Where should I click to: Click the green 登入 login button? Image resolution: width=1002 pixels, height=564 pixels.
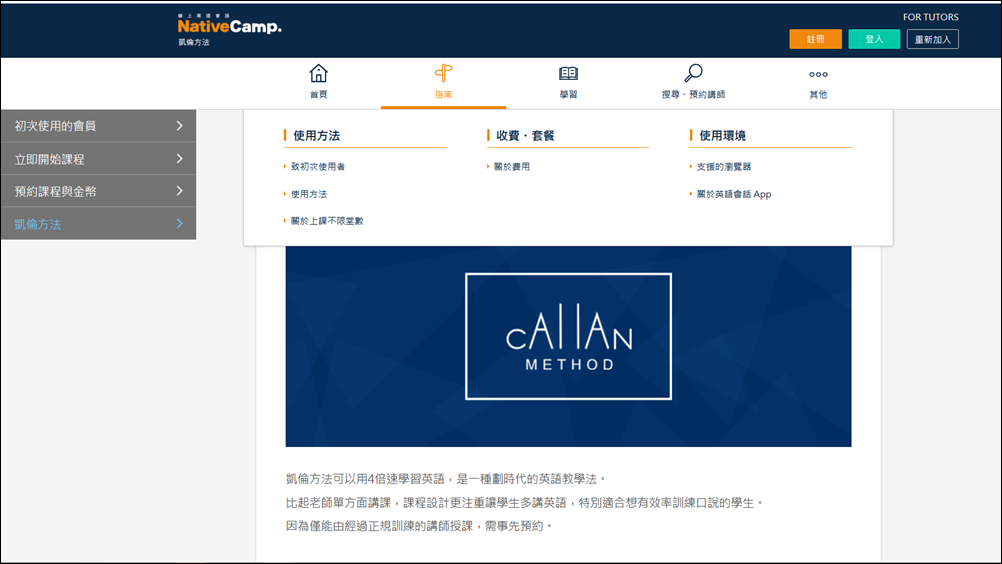coord(874,39)
